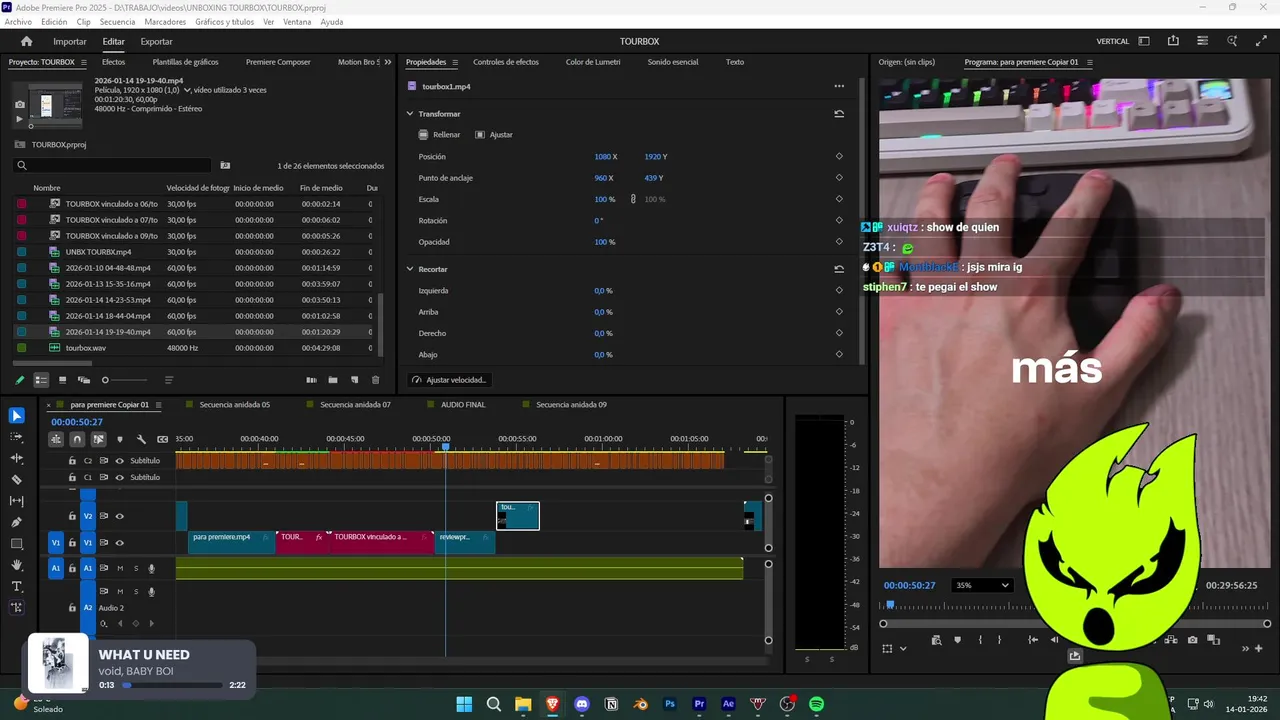The image size is (1280, 720).
Task: Switch to the Importar workspace
Action: click(x=70, y=42)
